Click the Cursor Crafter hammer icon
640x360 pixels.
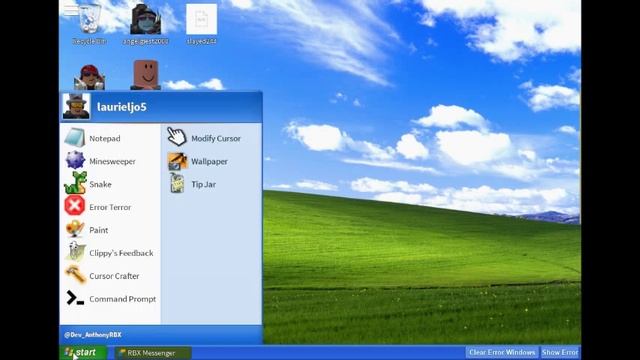pos(75,275)
